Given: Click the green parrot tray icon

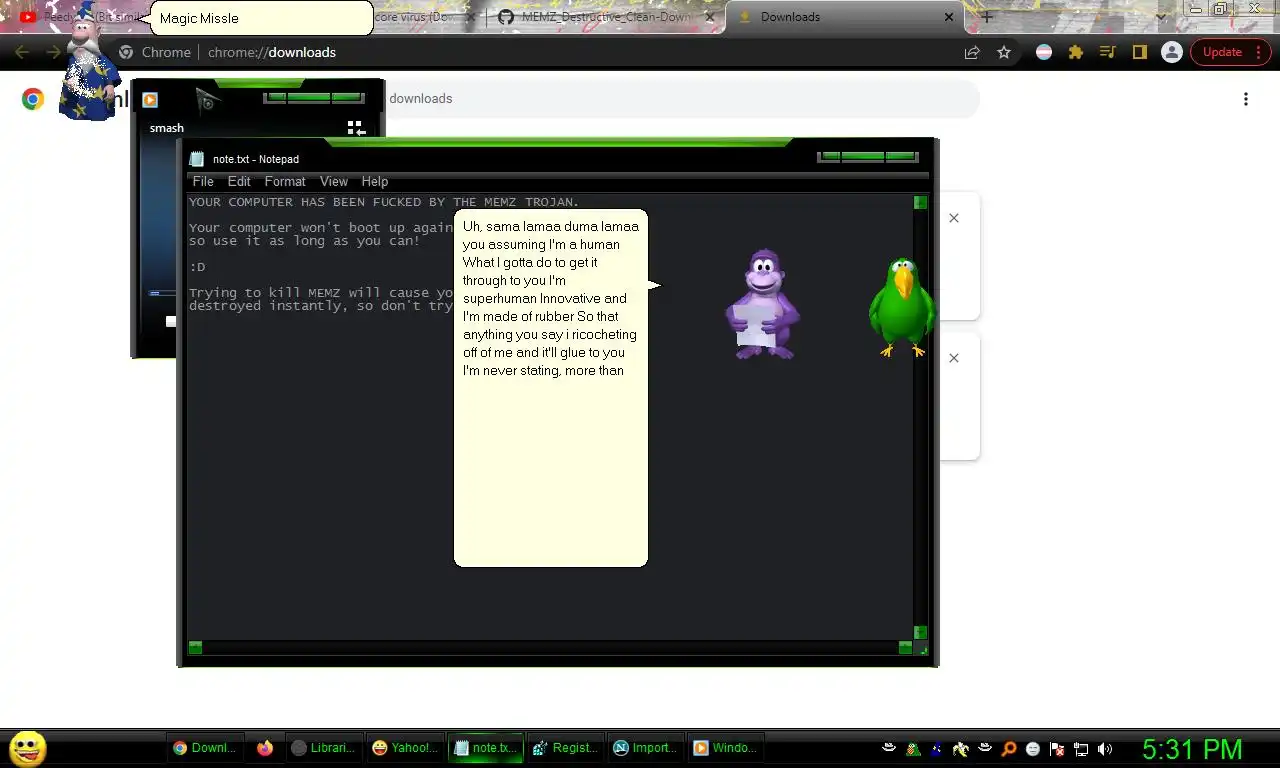Looking at the screenshot, I should point(913,749).
